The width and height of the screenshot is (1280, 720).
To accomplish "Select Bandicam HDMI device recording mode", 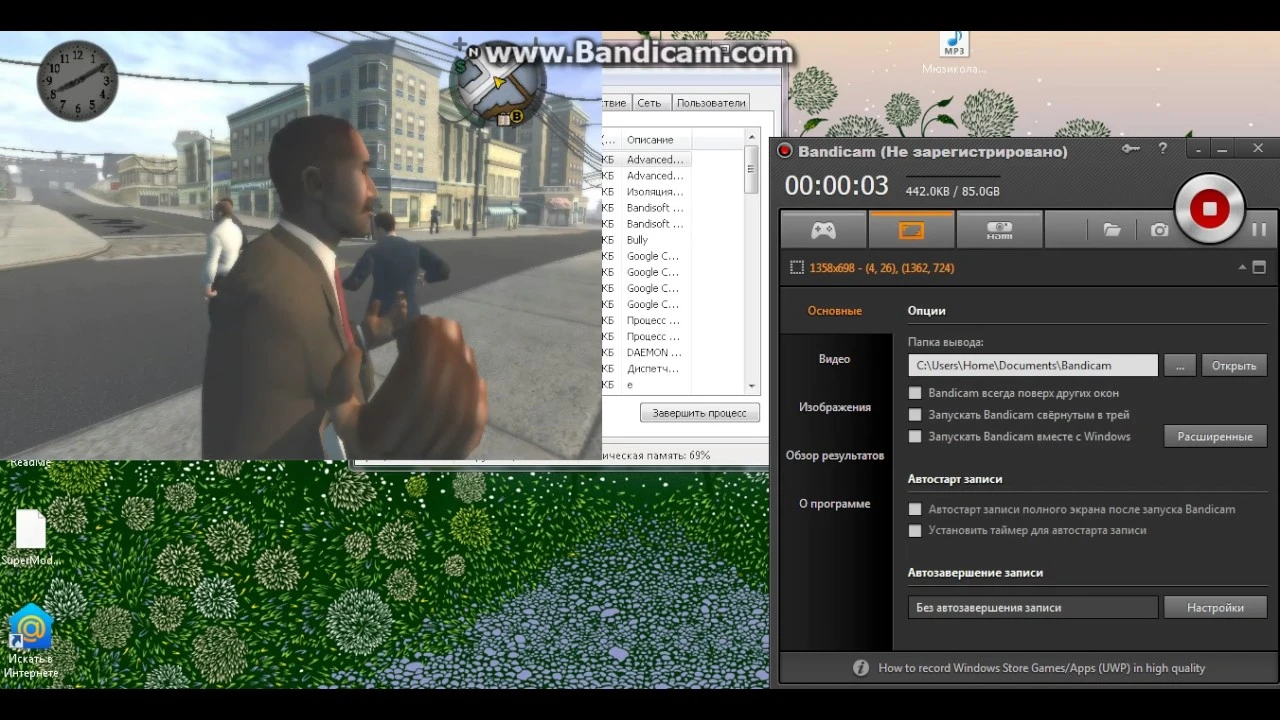I will 999,230.
